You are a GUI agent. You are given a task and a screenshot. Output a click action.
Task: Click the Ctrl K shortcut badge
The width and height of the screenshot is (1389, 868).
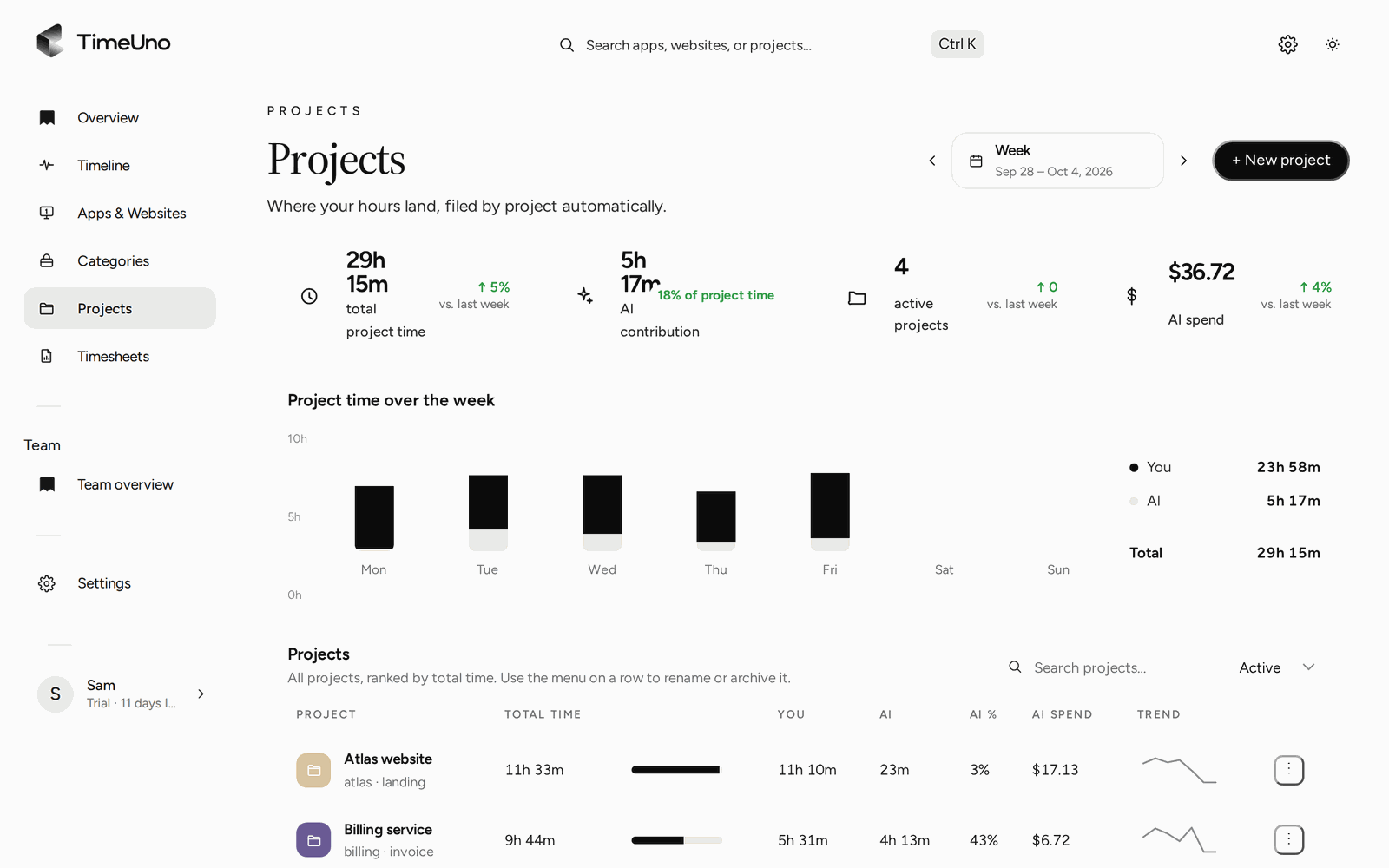click(958, 44)
